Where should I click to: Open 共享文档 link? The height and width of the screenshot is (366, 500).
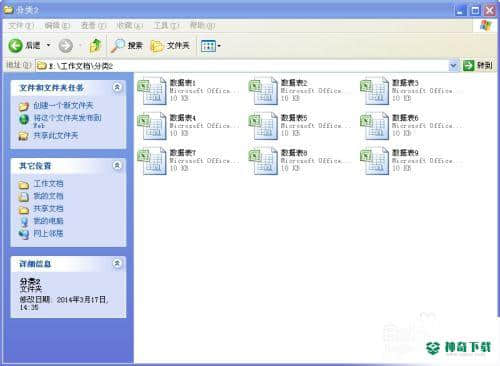[48, 209]
